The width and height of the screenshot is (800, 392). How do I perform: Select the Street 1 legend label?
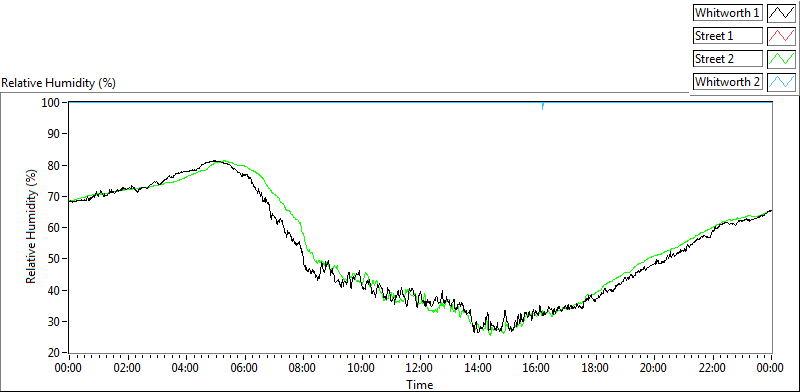pyautogui.click(x=728, y=36)
